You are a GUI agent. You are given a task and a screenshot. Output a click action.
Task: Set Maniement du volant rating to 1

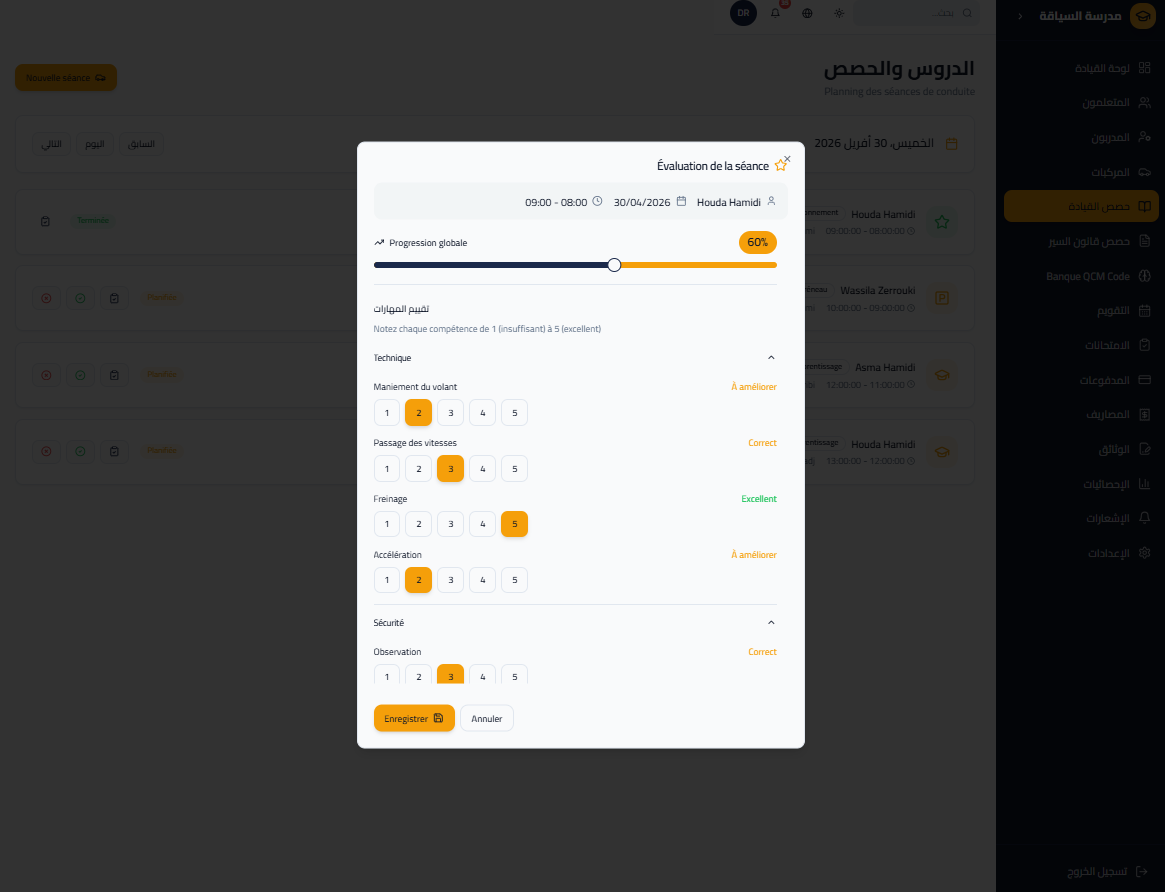[x=386, y=413]
